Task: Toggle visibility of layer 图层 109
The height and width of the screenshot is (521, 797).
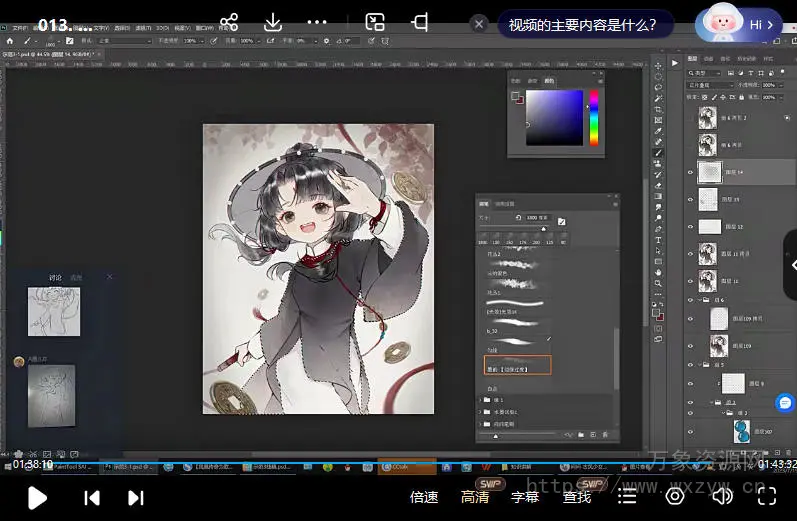Action: coord(690,345)
